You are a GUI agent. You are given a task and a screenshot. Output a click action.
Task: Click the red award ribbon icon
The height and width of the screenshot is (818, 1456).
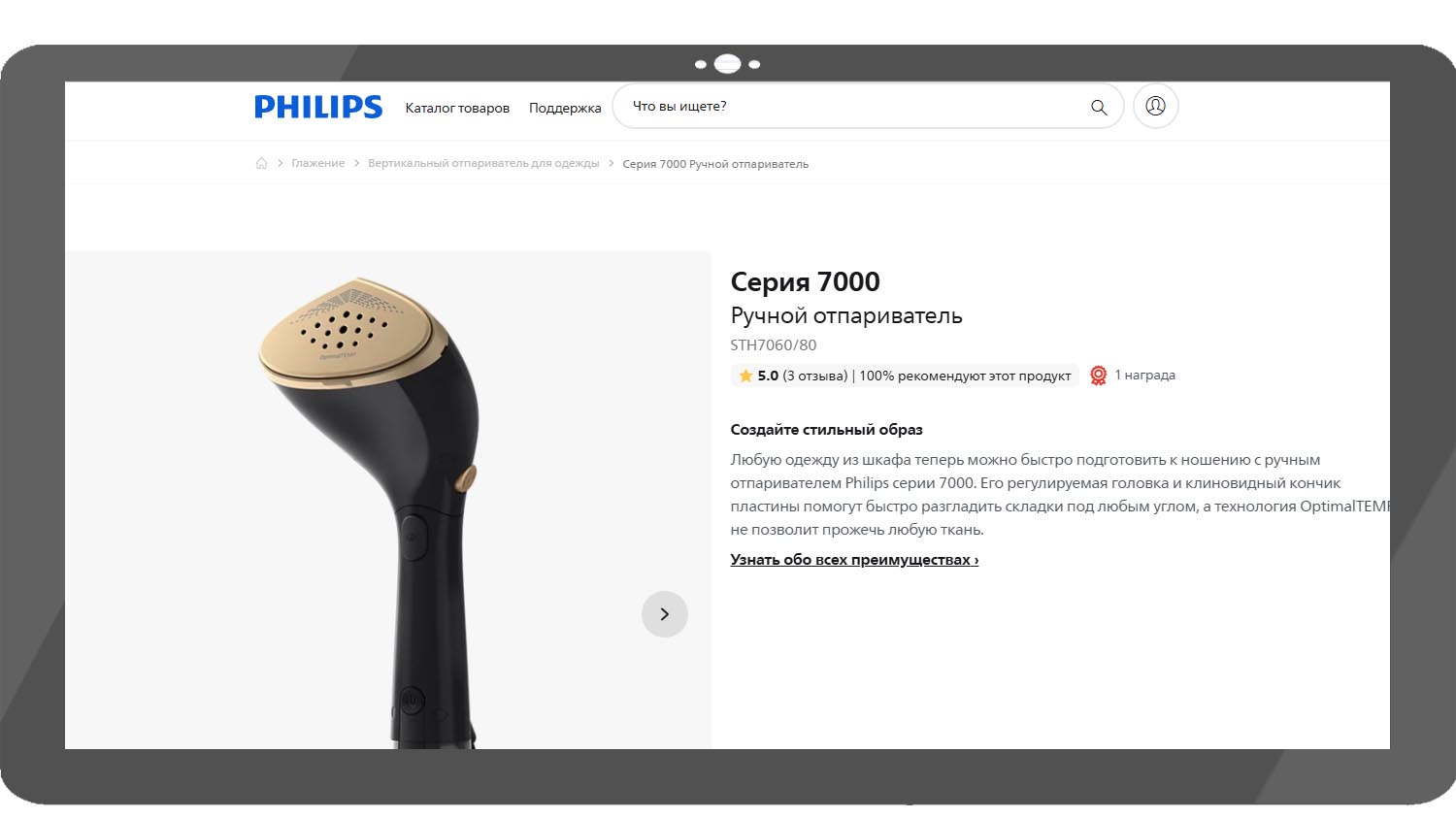(x=1098, y=376)
